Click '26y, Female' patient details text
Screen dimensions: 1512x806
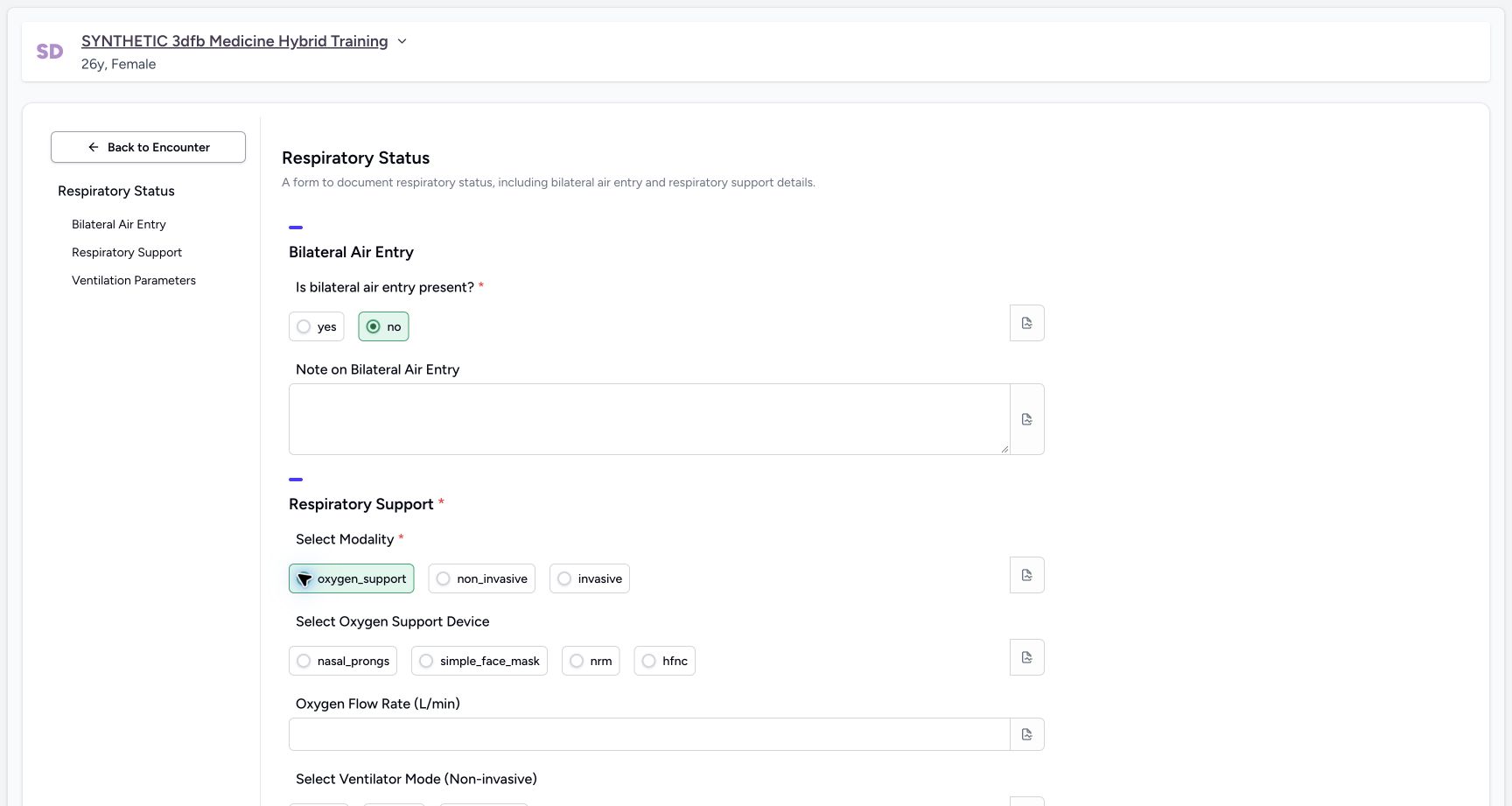click(119, 64)
